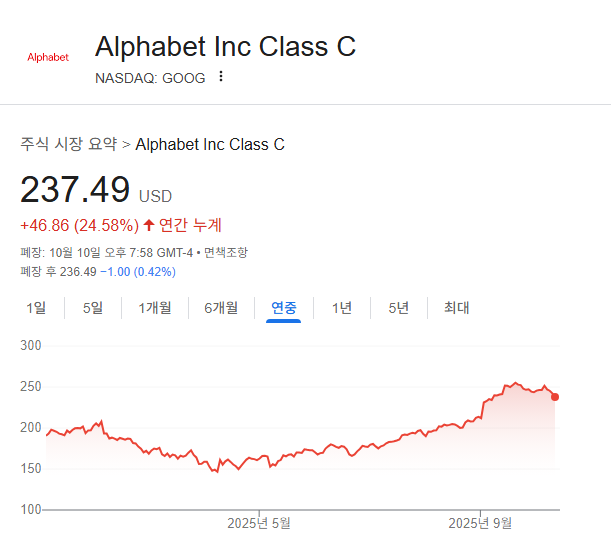
Task: Click the red up-arrow change indicator
Action: [x=149, y=225]
